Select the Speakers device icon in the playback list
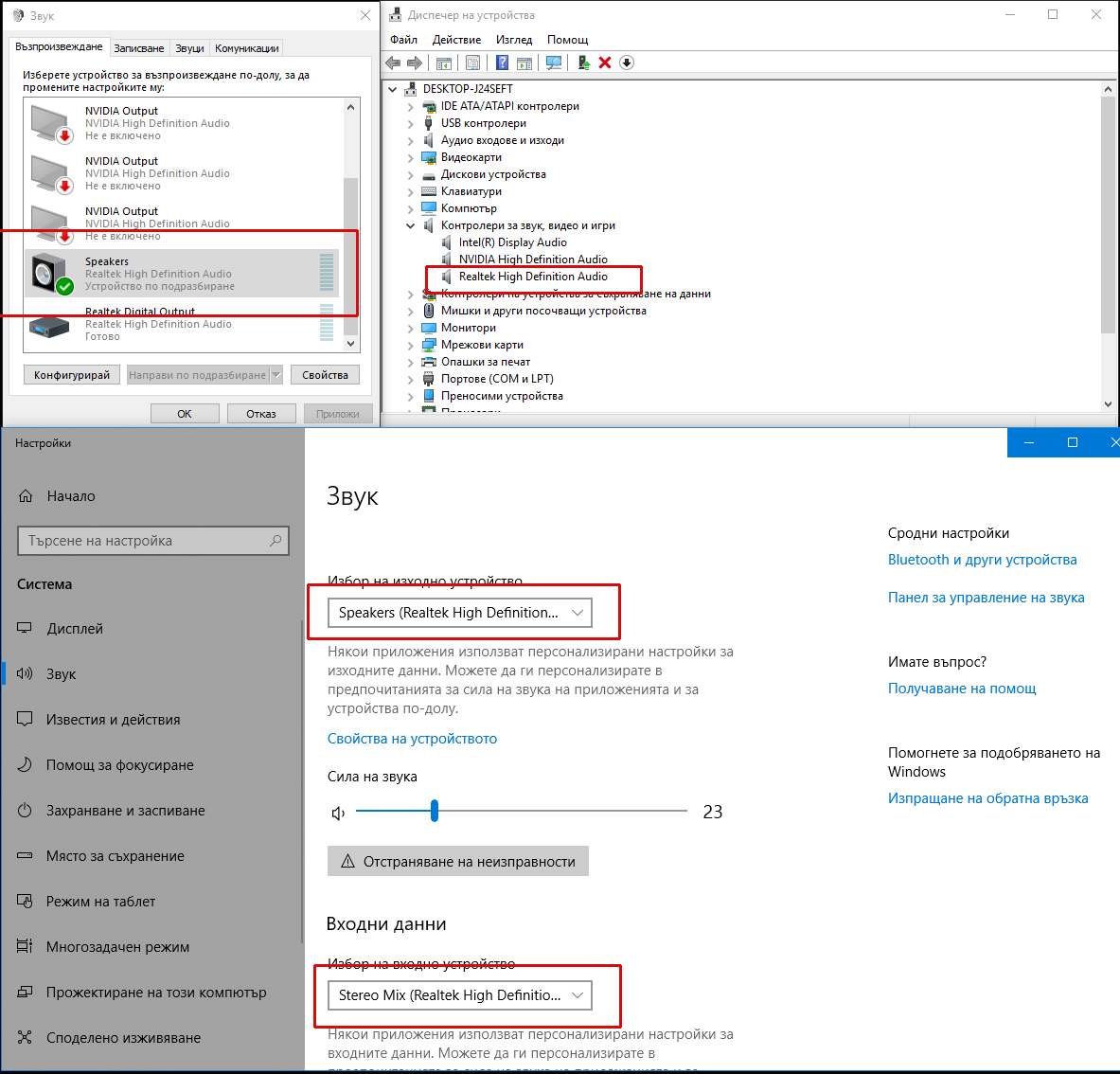The height and width of the screenshot is (1074, 1120). pos(51,274)
